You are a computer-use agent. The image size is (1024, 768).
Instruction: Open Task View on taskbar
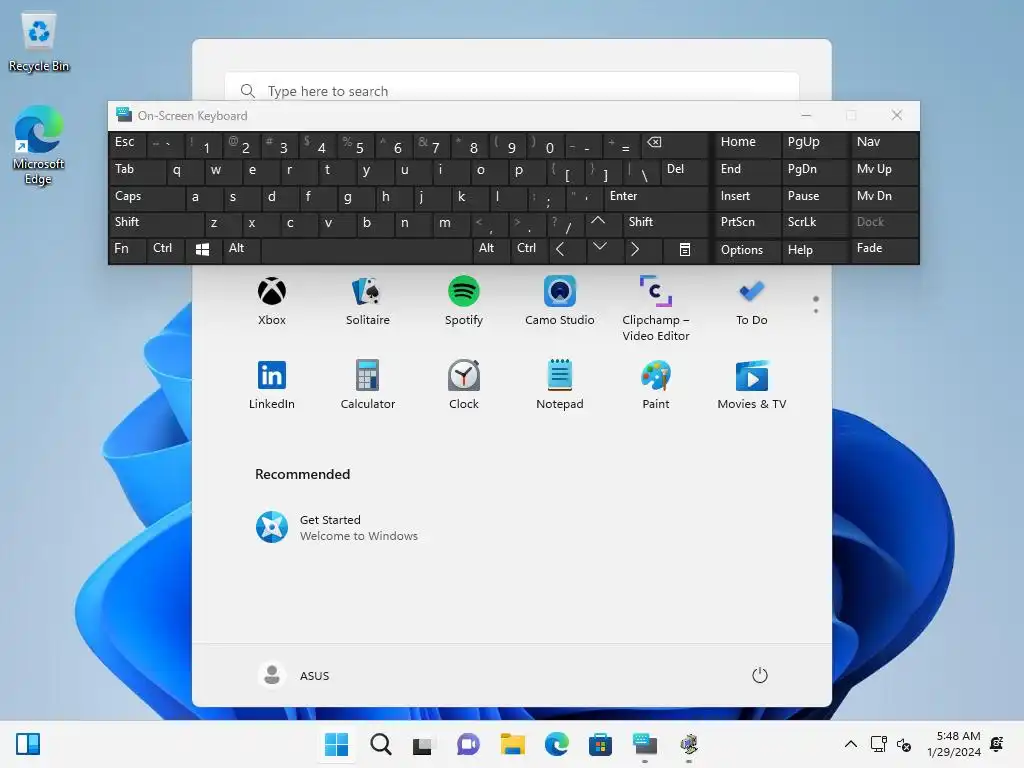pyautogui.click(x=423, y=744)
